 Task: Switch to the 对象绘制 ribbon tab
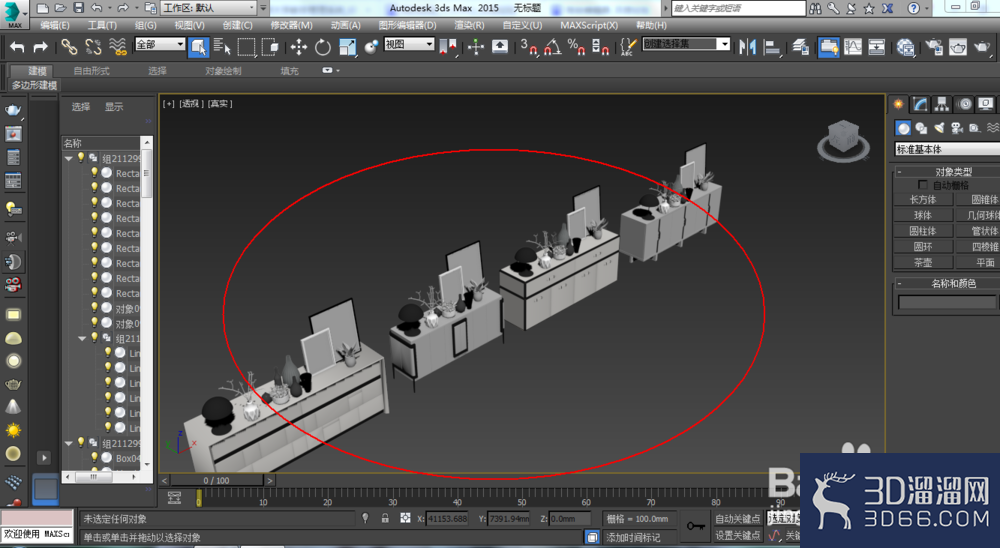click(x=223, y=71)
